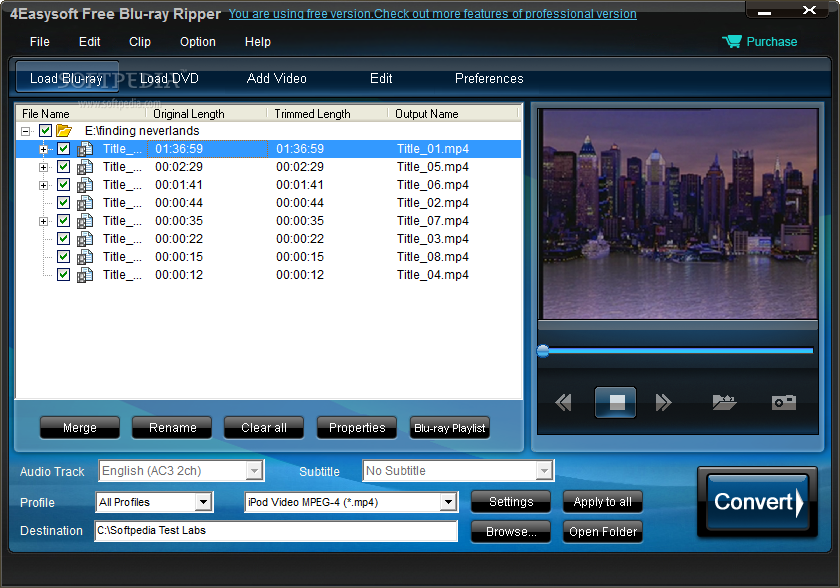Expand the Title_06.mp4 tree node
840x588 pixels.
[x=43, y=185]
